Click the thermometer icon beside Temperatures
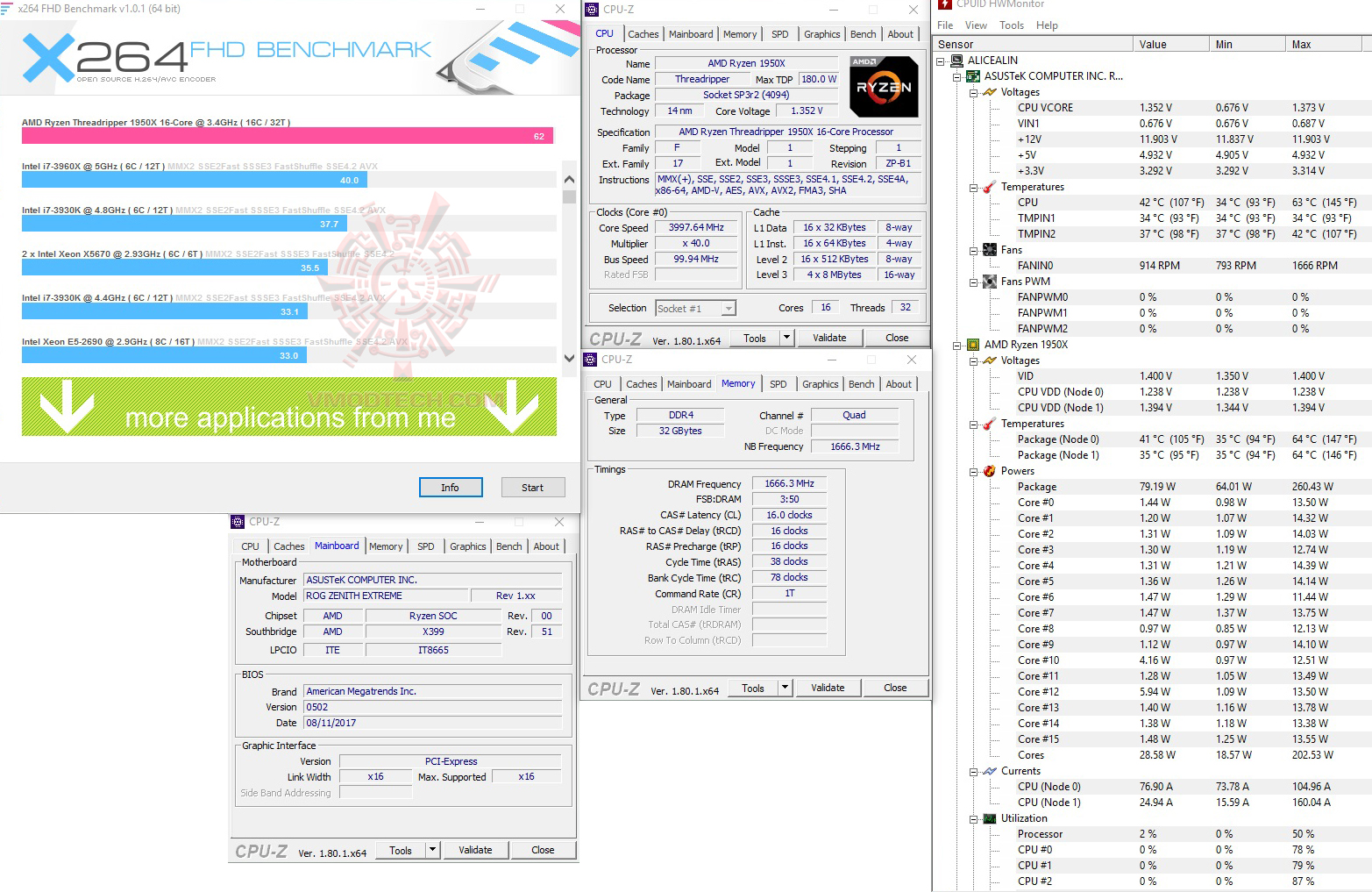The height and width of the screenshot is (892, 1372). pyautogui.click(x=988, y=187)
